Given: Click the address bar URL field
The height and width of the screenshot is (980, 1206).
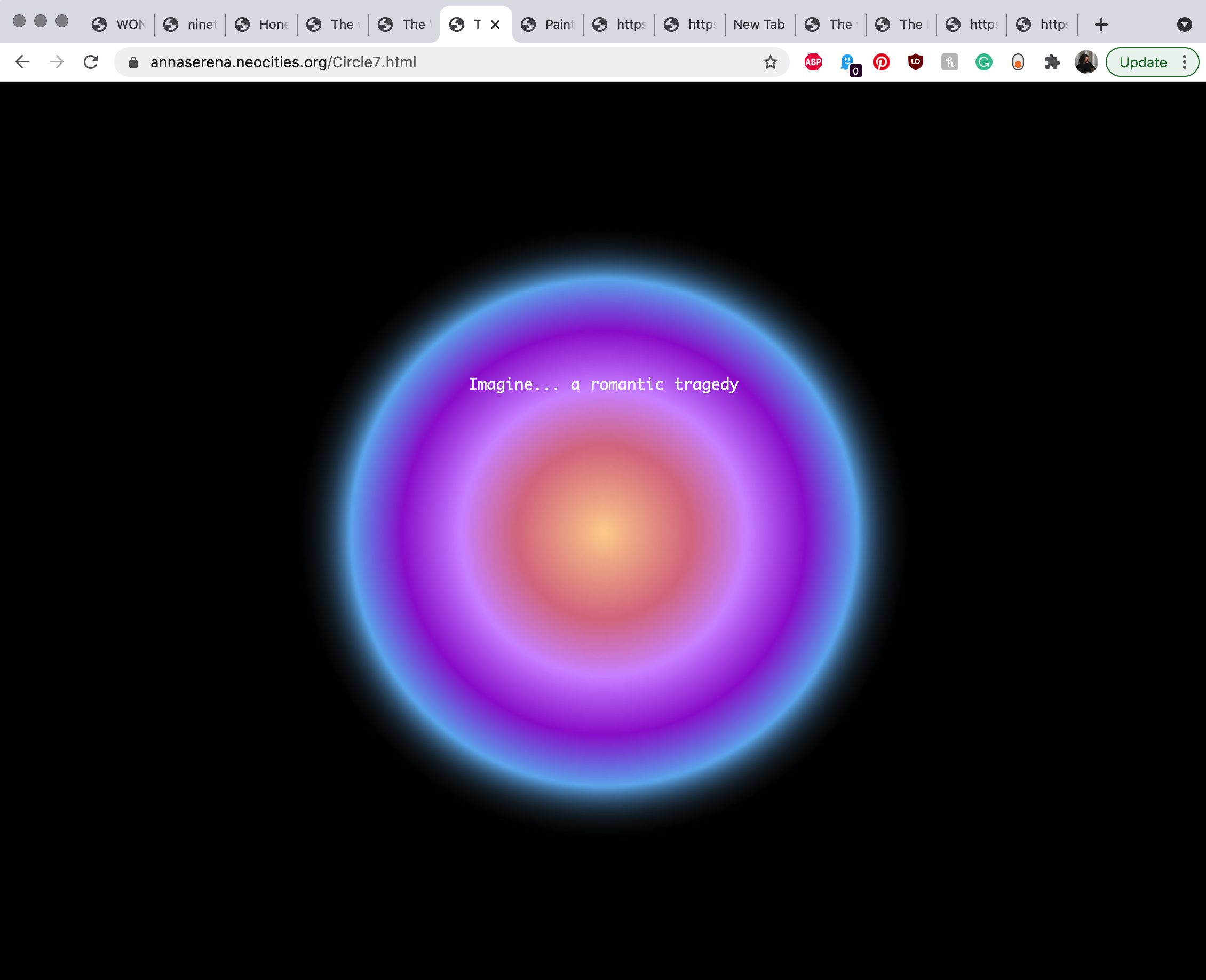Looking at the screenshot, I should (395, 62).
